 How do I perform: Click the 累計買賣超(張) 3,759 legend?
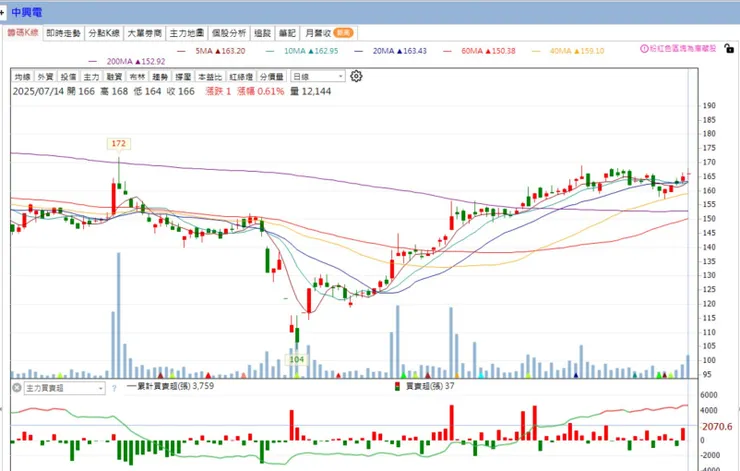(170, 386)
